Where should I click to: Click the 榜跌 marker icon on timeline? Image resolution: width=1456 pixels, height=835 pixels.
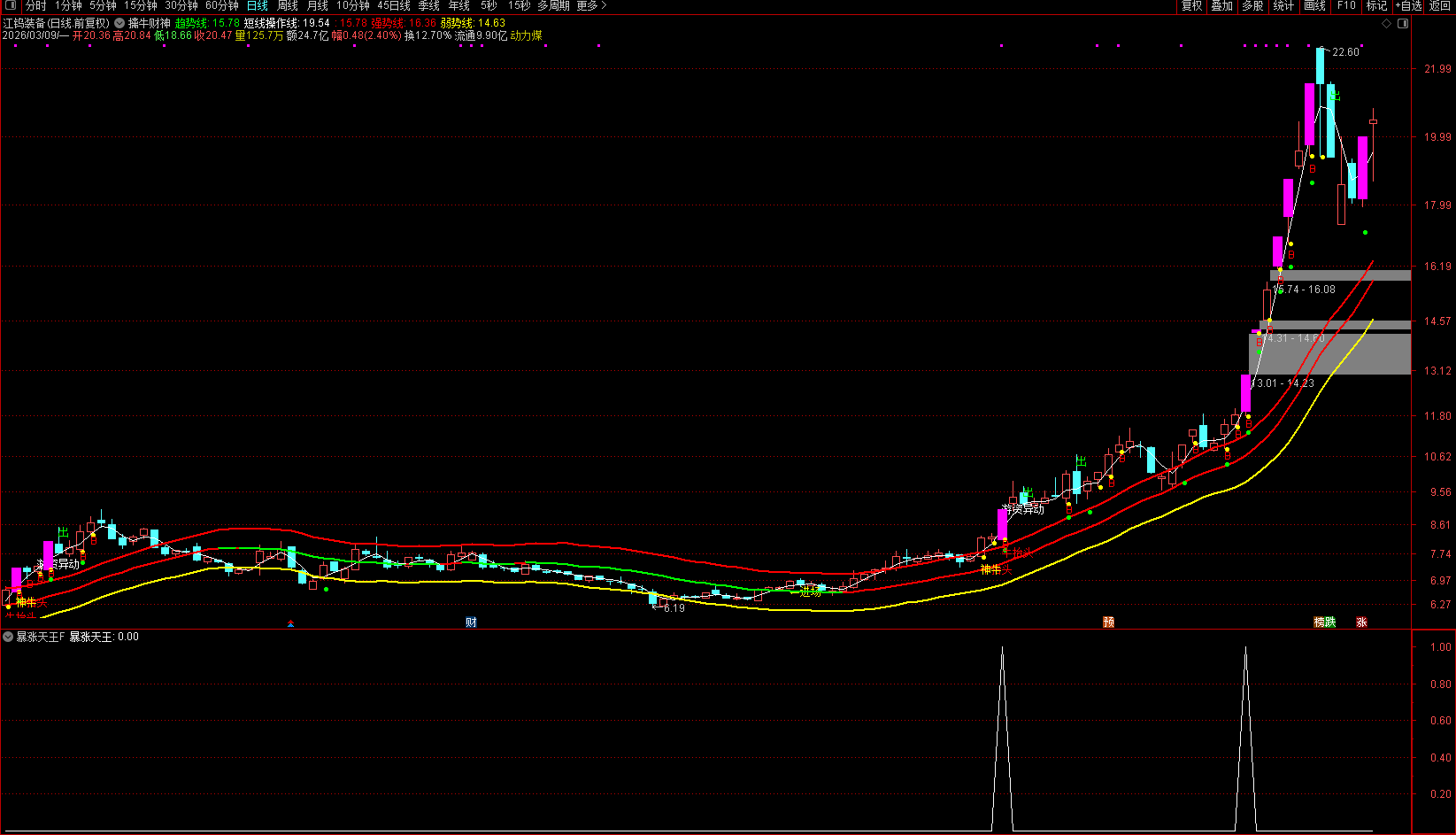tap(1324, 622)
